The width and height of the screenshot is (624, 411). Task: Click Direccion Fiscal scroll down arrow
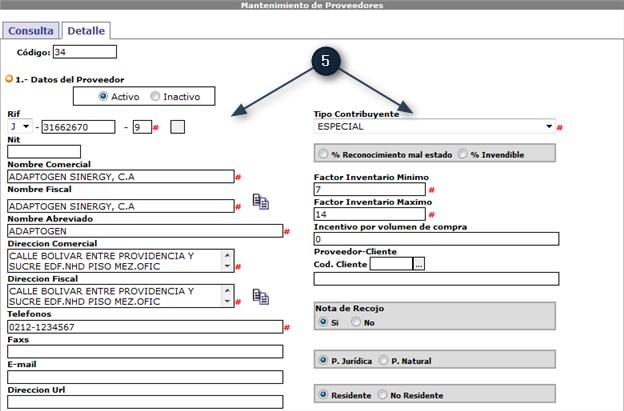coord(227,301)
